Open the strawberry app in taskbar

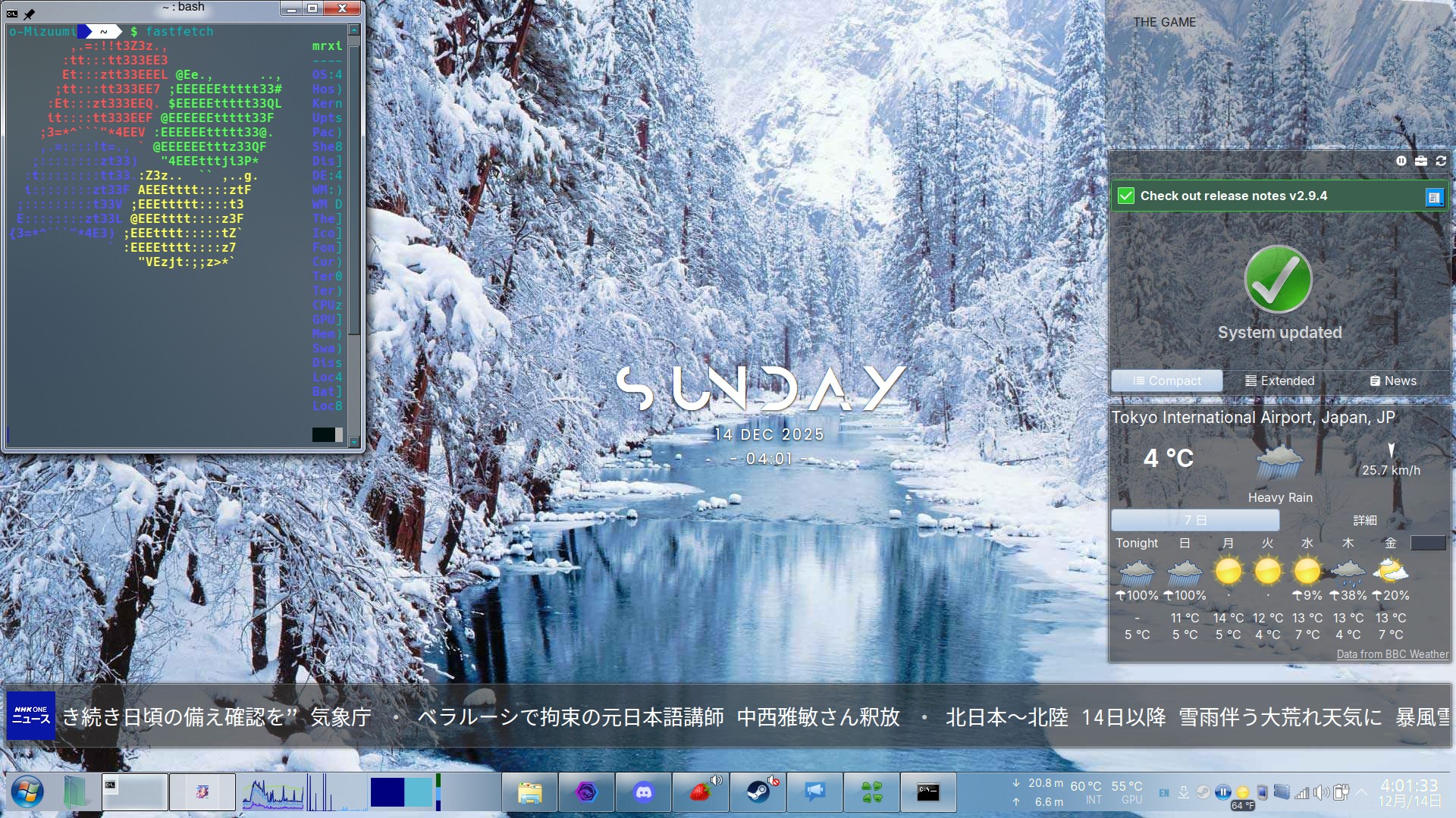[701, 792]
